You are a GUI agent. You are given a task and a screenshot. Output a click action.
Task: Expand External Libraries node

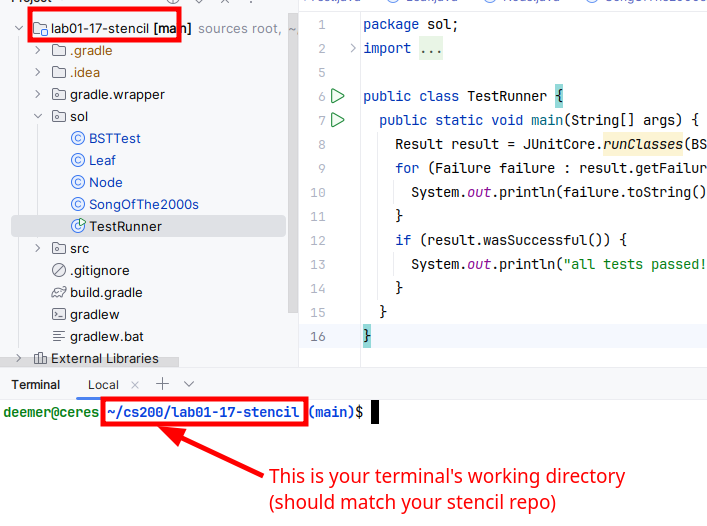click(x=19, y=358)
